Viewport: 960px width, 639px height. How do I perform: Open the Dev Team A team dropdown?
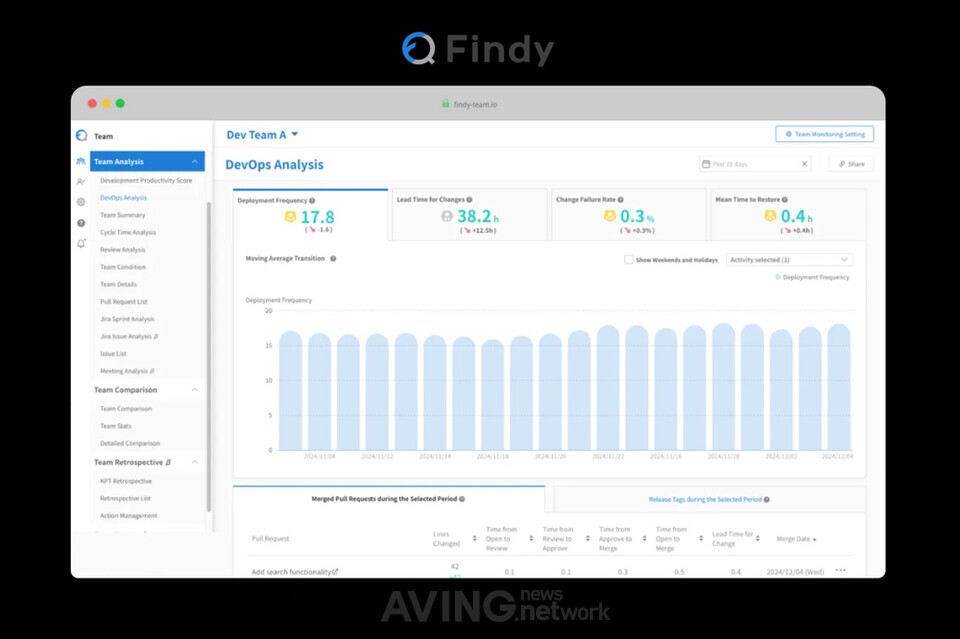[262, 135]
